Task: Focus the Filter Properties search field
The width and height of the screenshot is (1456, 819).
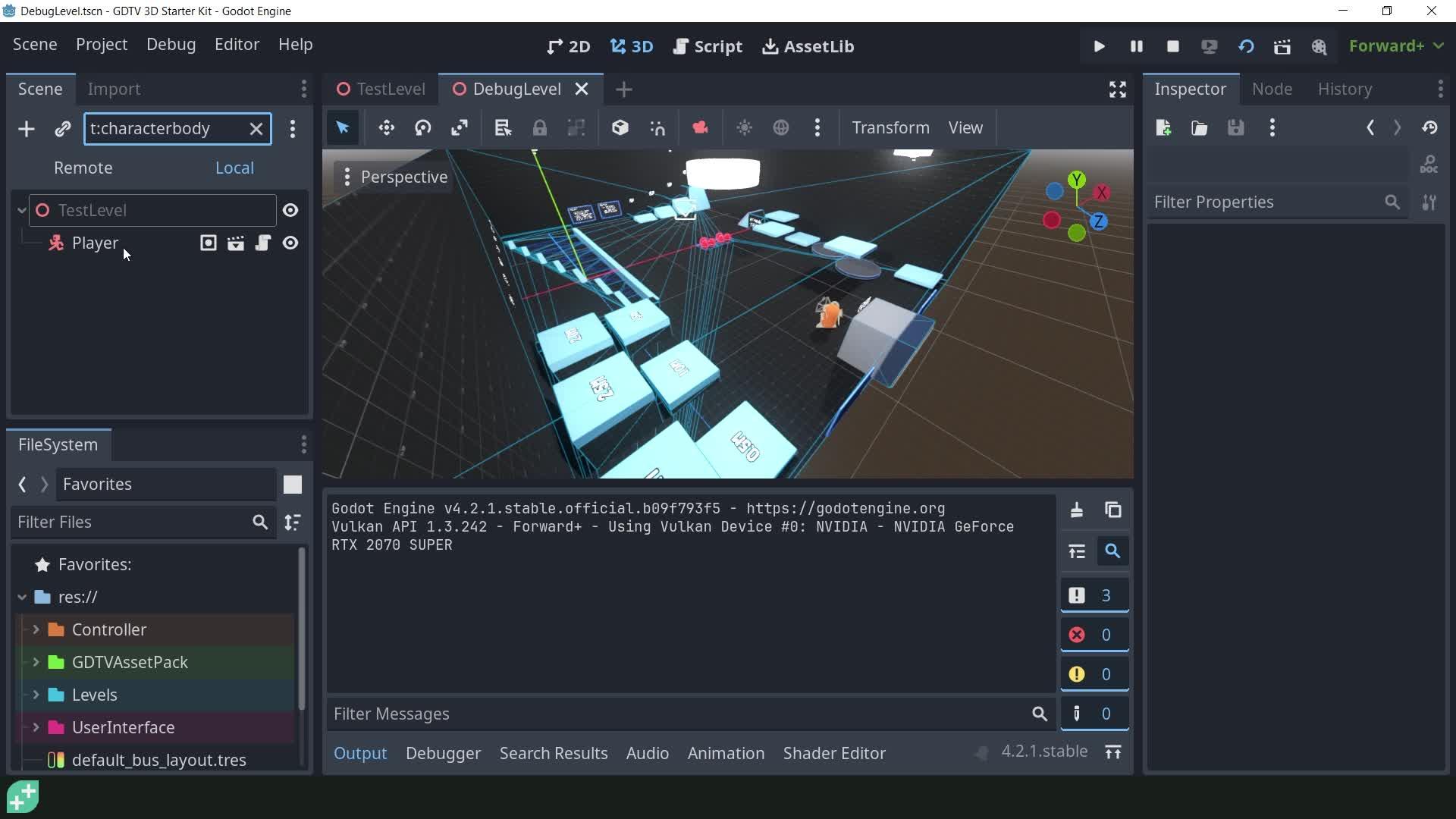Action: [x=1278, y=202]
